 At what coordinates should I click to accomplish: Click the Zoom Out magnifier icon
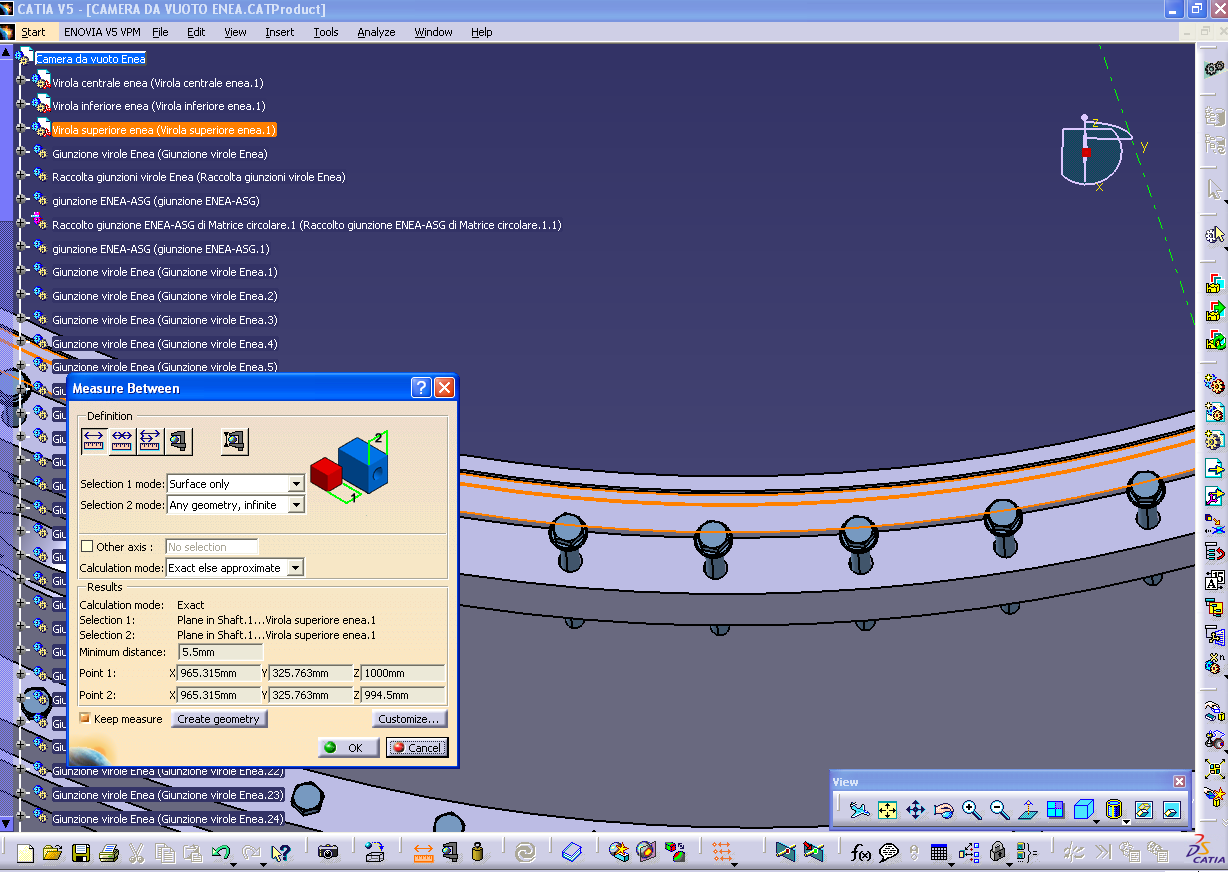click(x=999, y=810)
